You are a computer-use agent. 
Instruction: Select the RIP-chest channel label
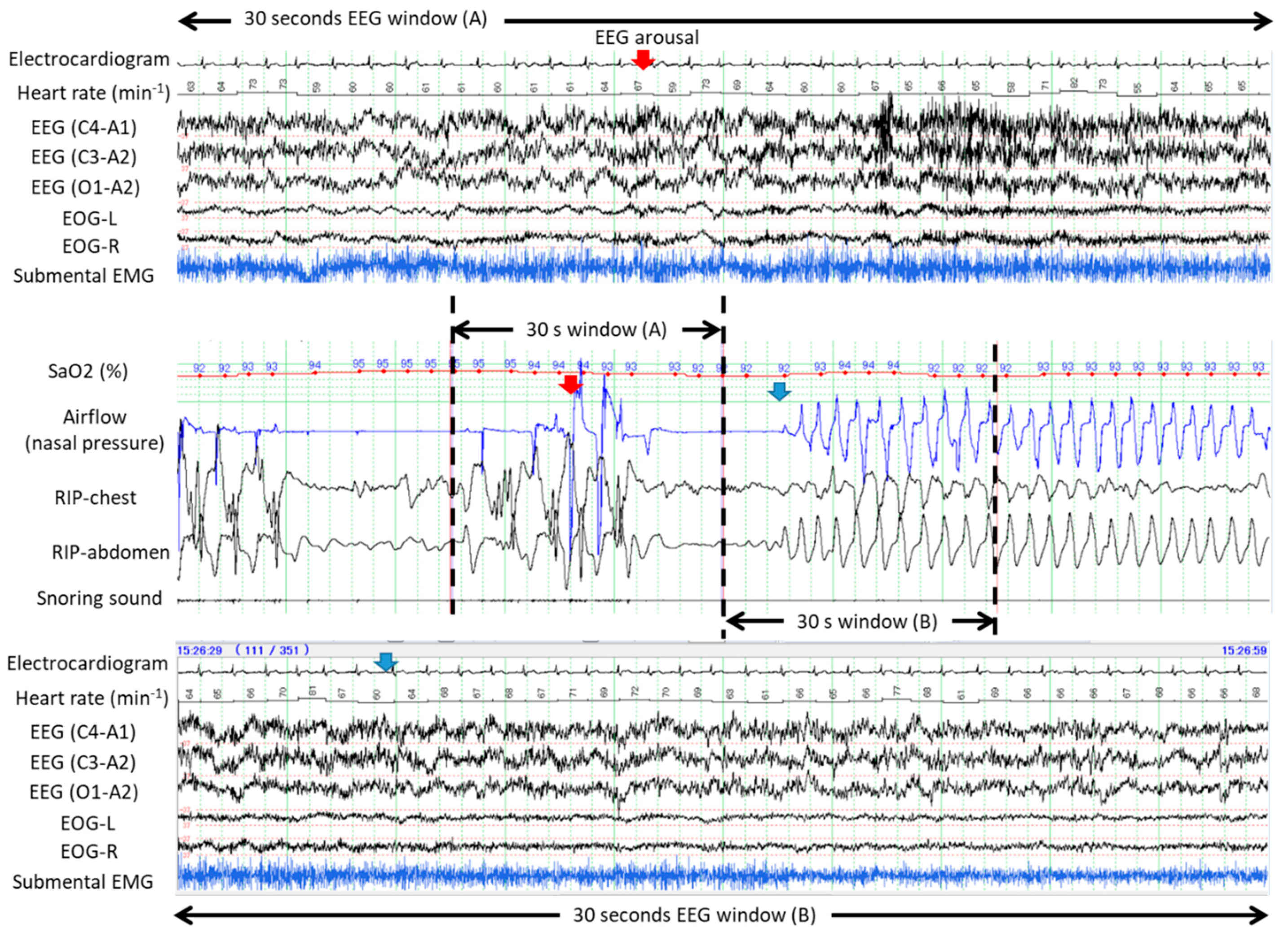[95, 497]
